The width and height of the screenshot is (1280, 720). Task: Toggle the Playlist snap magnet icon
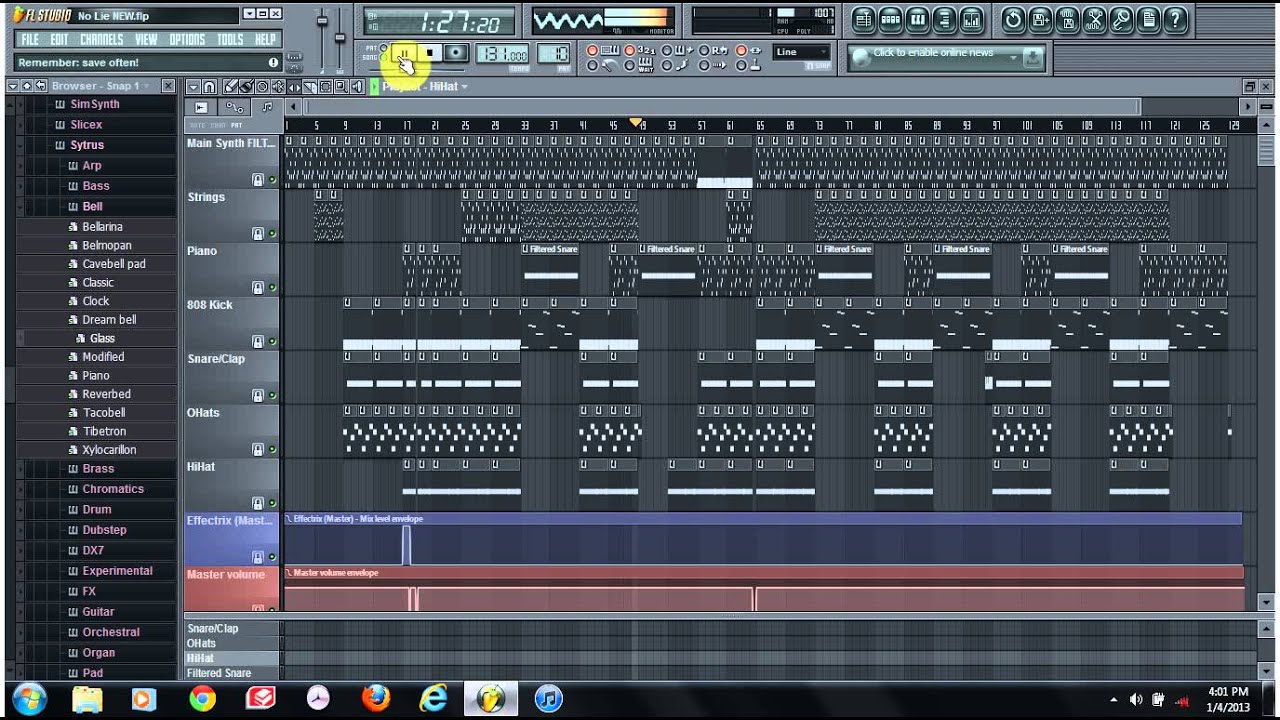pyautogui.click(x=209, y=87)
